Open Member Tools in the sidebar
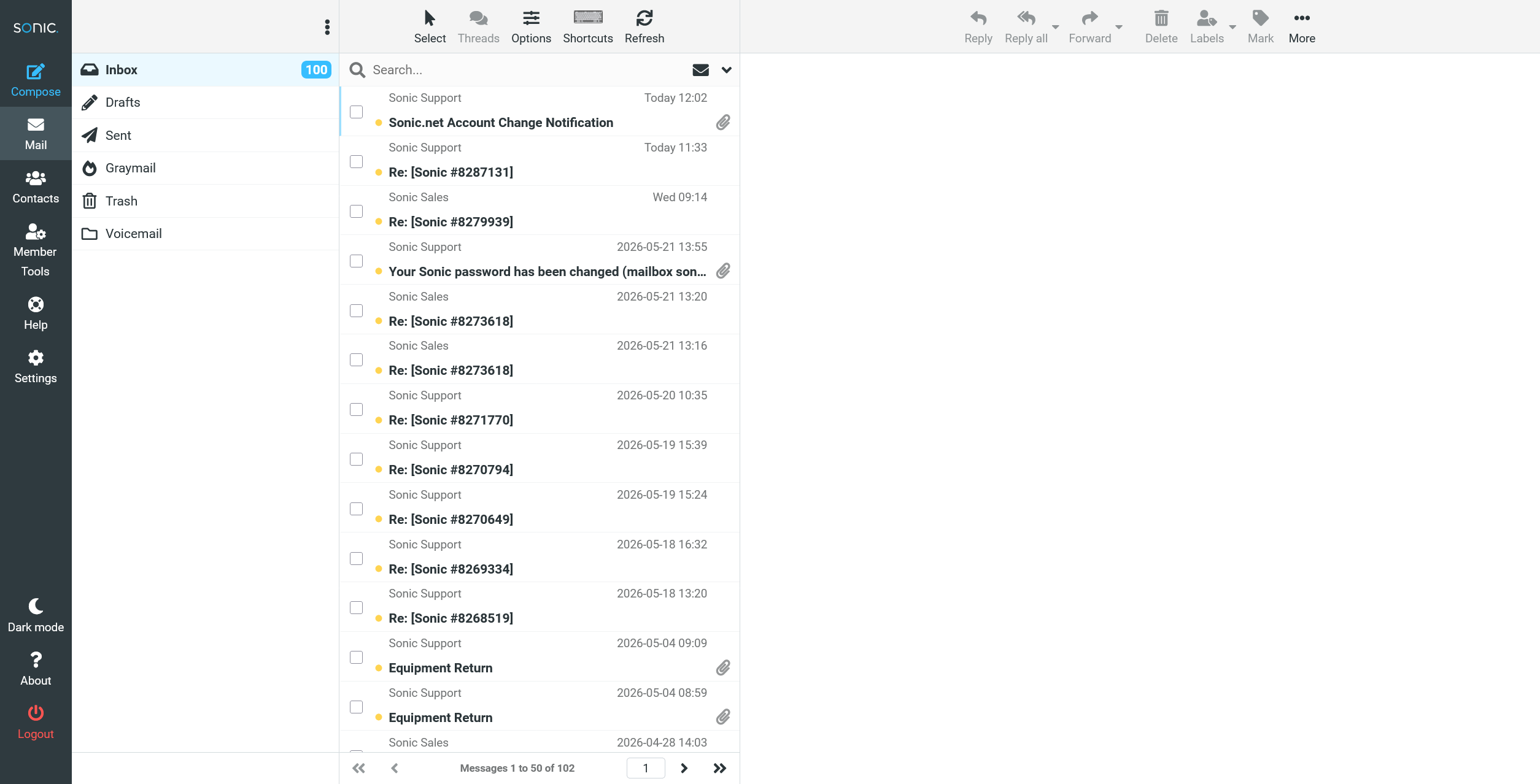Viewport: 1540px width, 784px height. (36, 250)
